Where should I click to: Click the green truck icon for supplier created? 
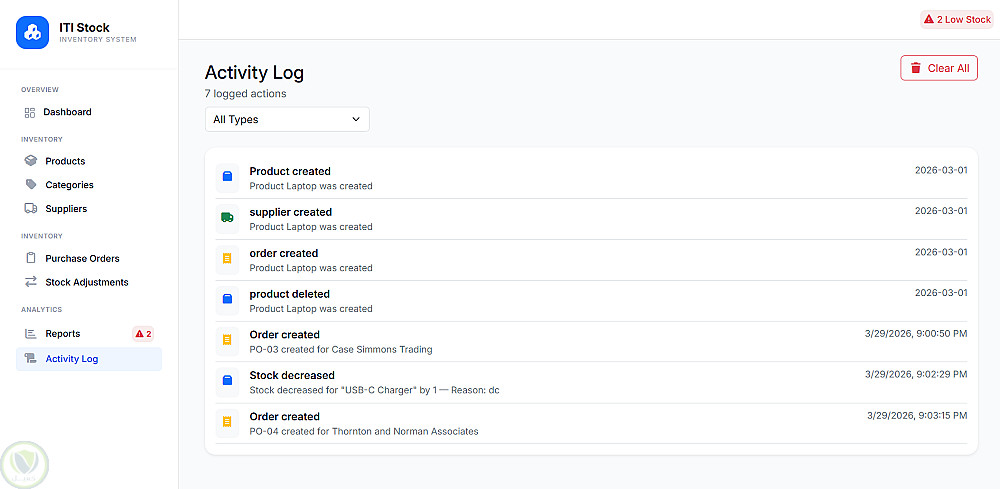click(x=227, y=217)
